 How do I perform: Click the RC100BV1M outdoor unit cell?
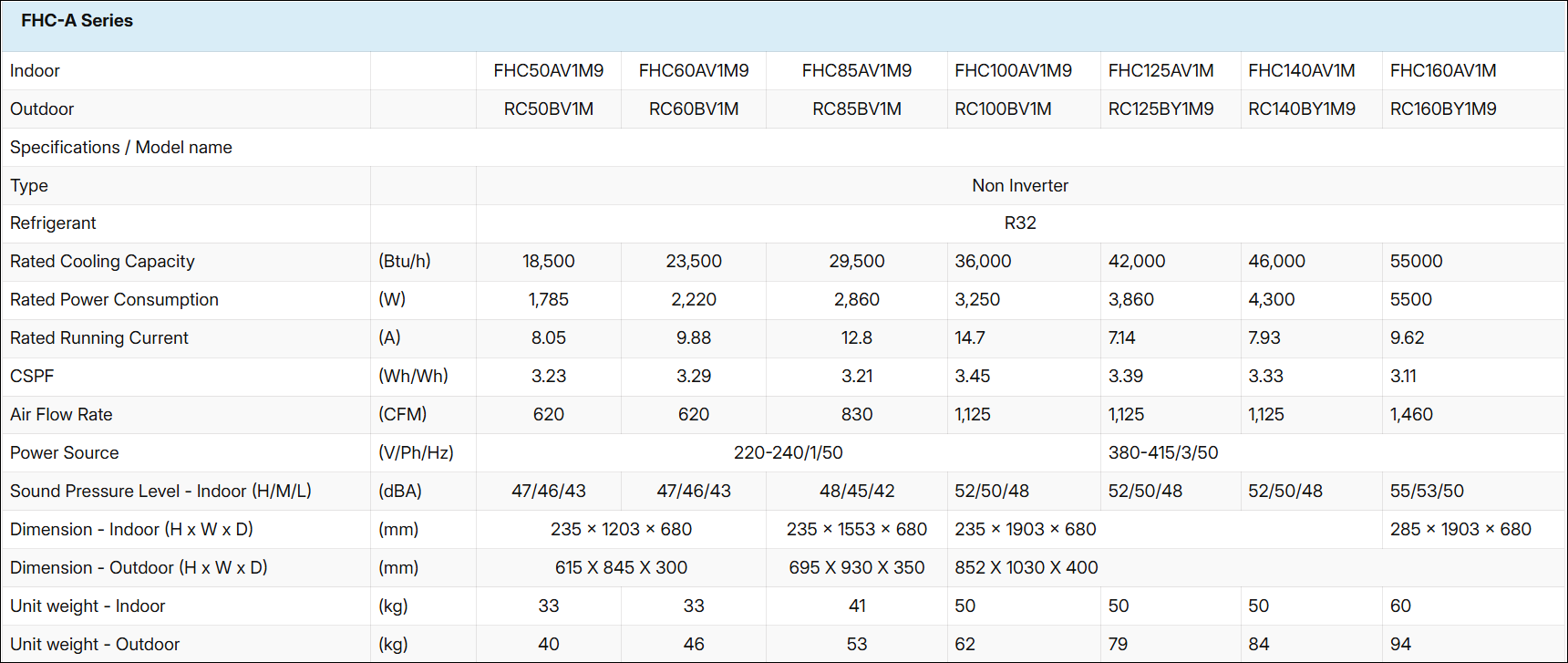(1003, 109)
